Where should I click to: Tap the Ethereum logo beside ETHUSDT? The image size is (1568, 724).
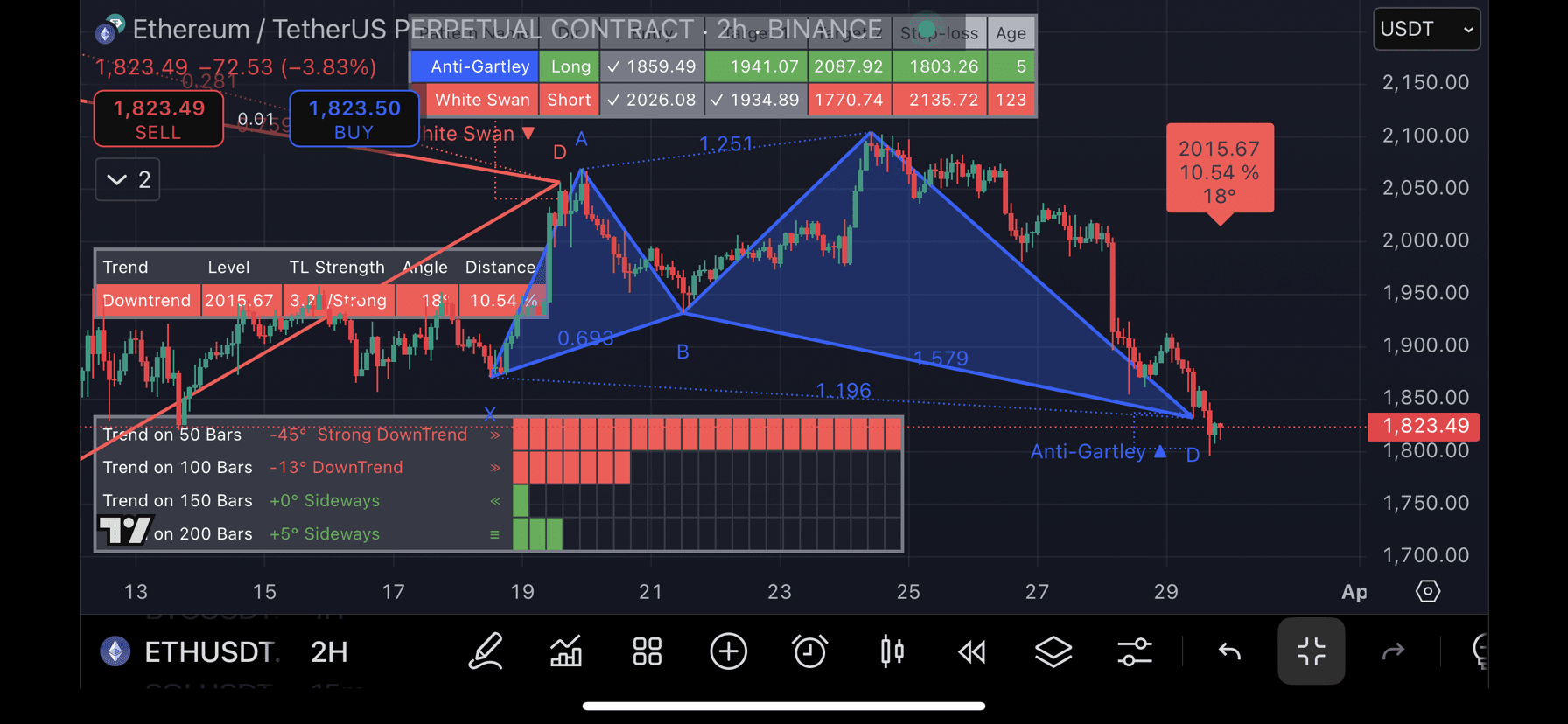click(x=115, y=651)
